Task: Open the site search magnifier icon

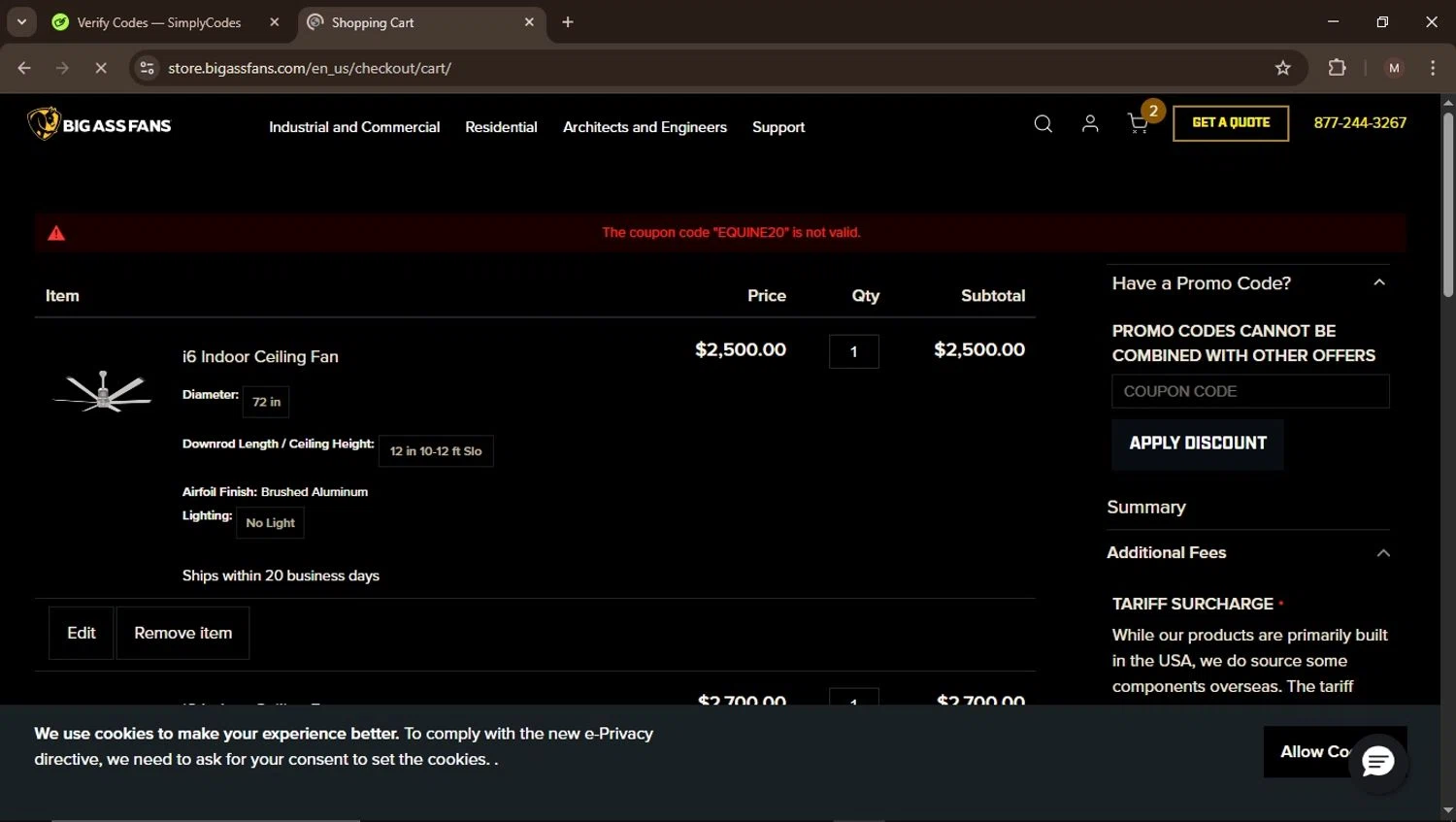Action: 1043,123
